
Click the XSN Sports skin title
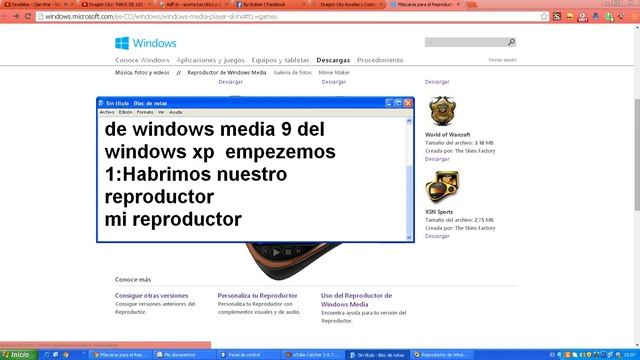439,212
